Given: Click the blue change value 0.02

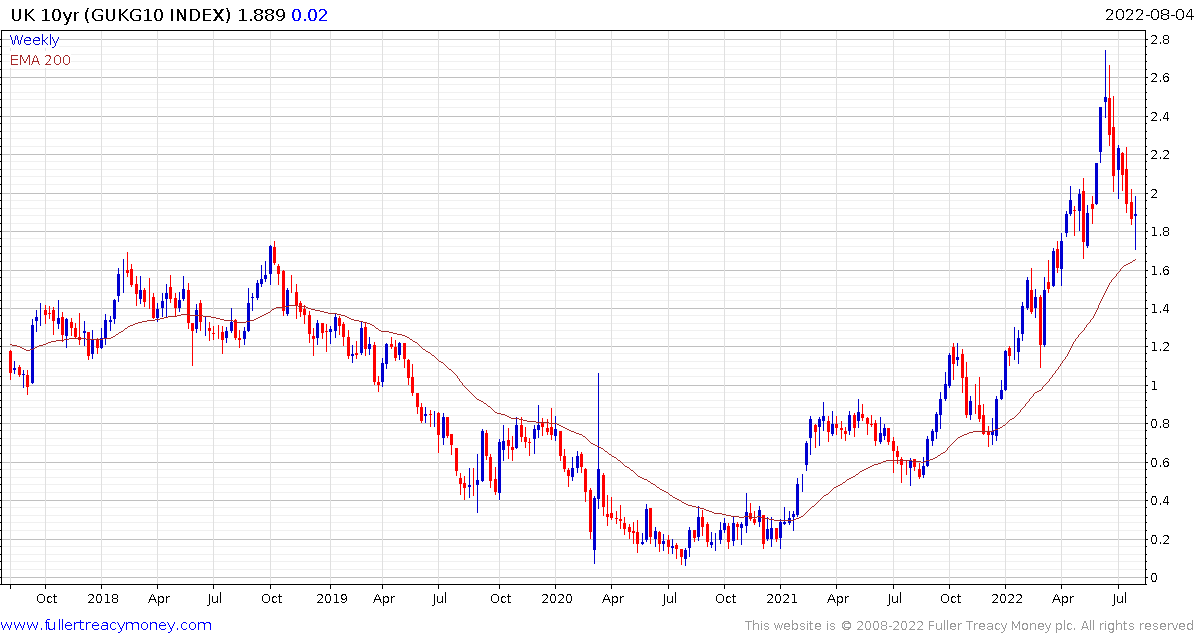Looking at the screenshot, I should click(x=309, y=15).
